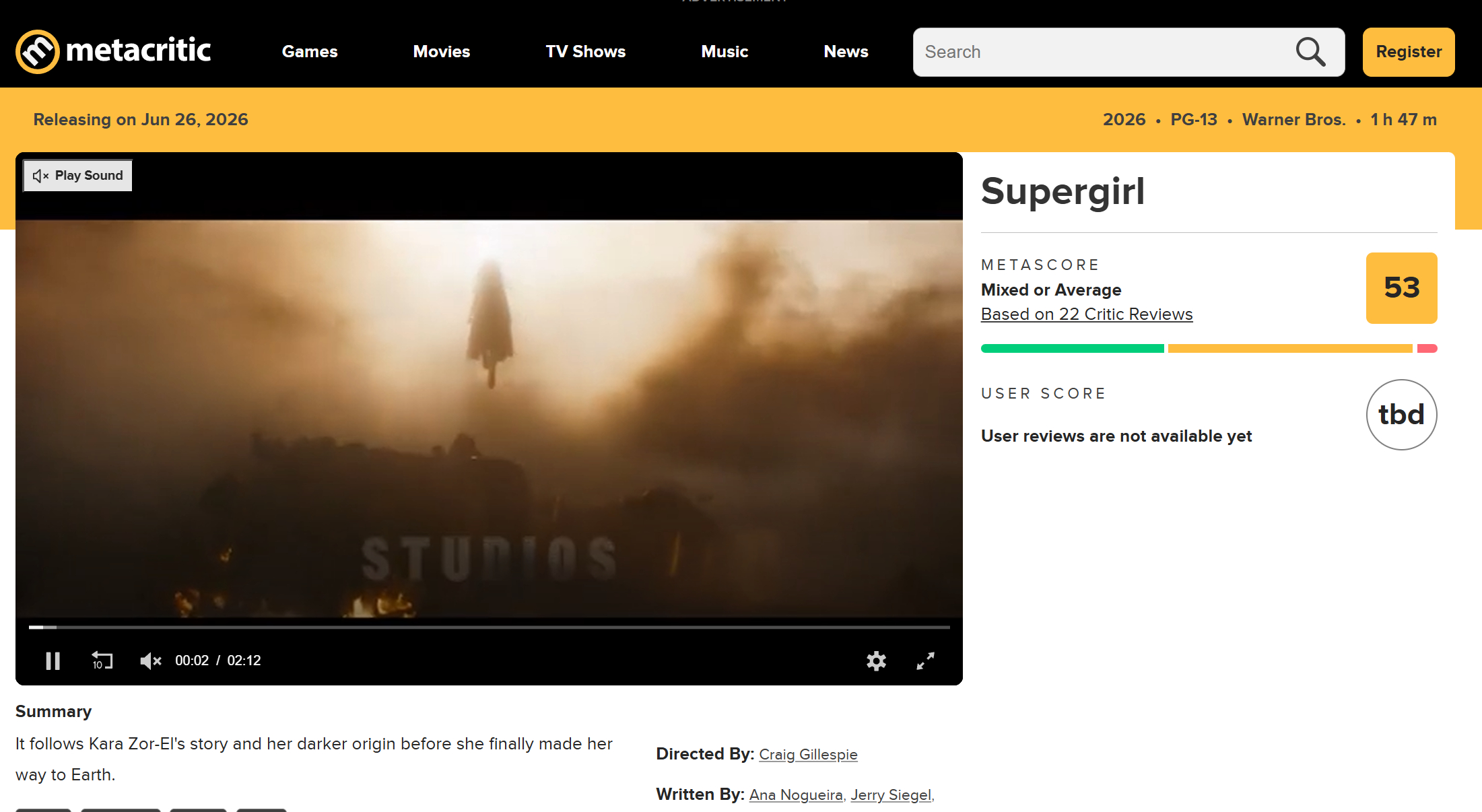Click the search magnifying glass icon

tap(1310, 52)
